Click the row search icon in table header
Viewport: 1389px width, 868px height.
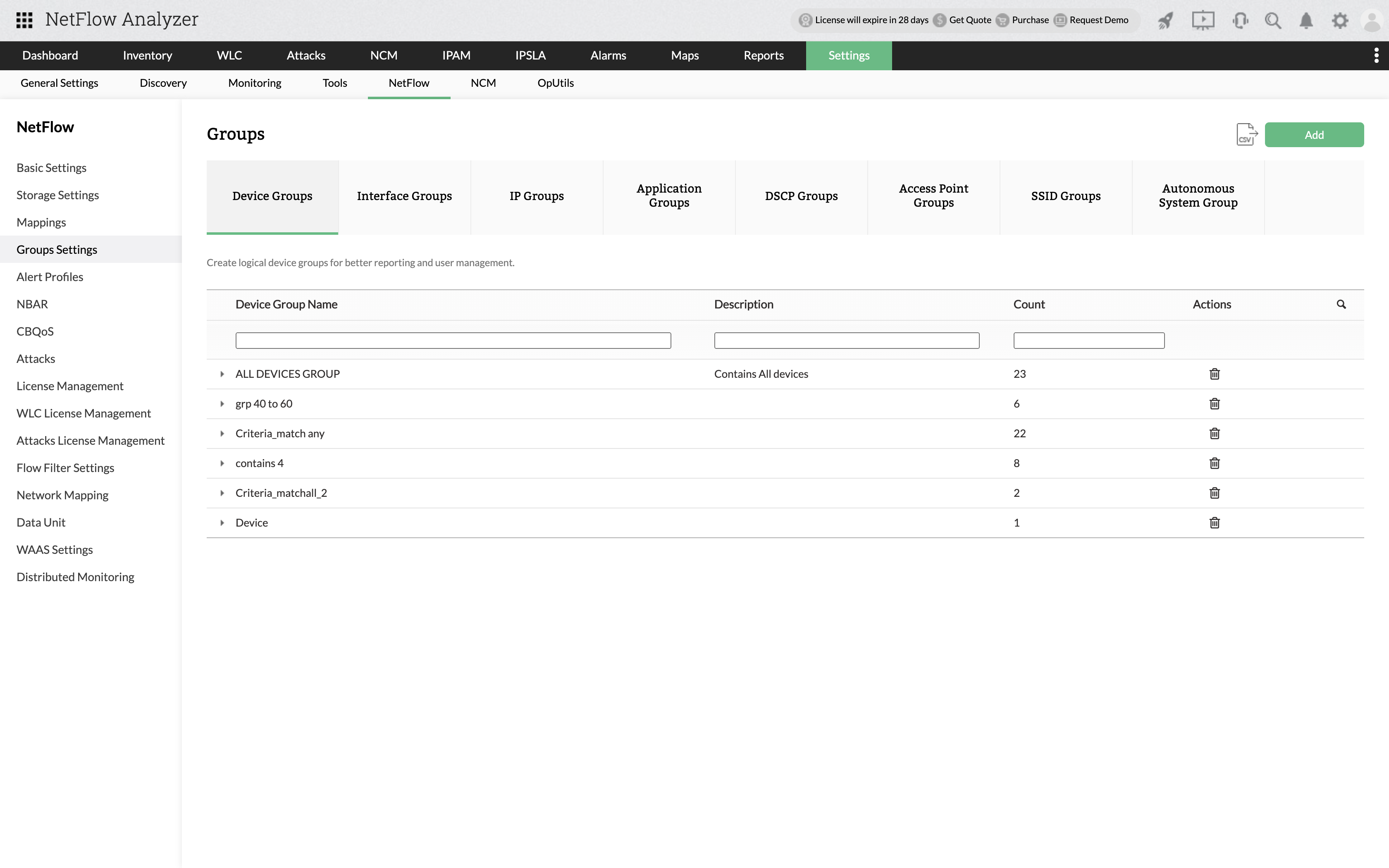coord(1341,304)
